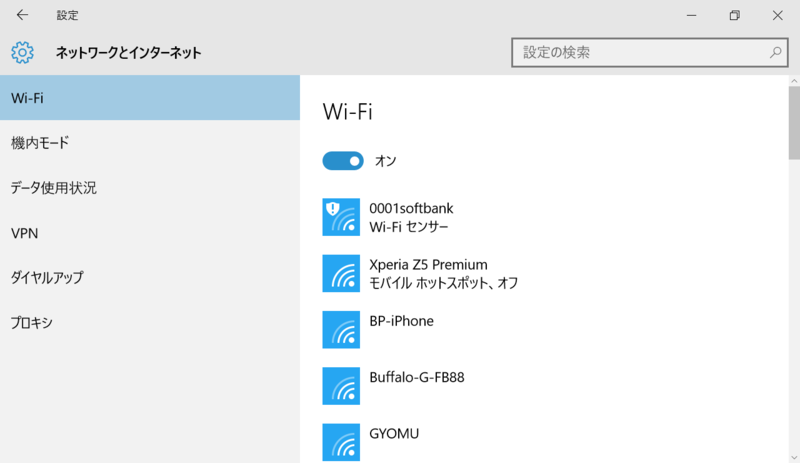
Task: Select the GYOMU Wi-Fi signal icon
Action: point(341,442)
